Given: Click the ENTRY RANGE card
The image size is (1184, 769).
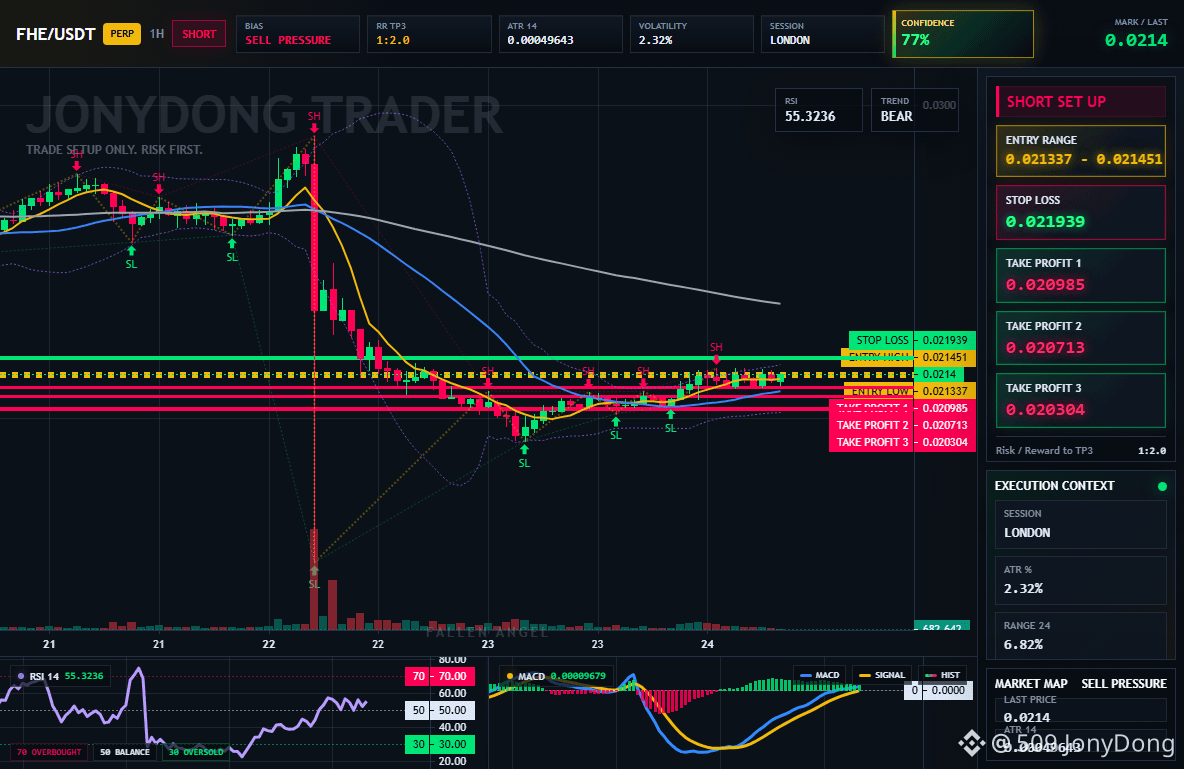Looking at the screenshot, I should click(1081, 151).
